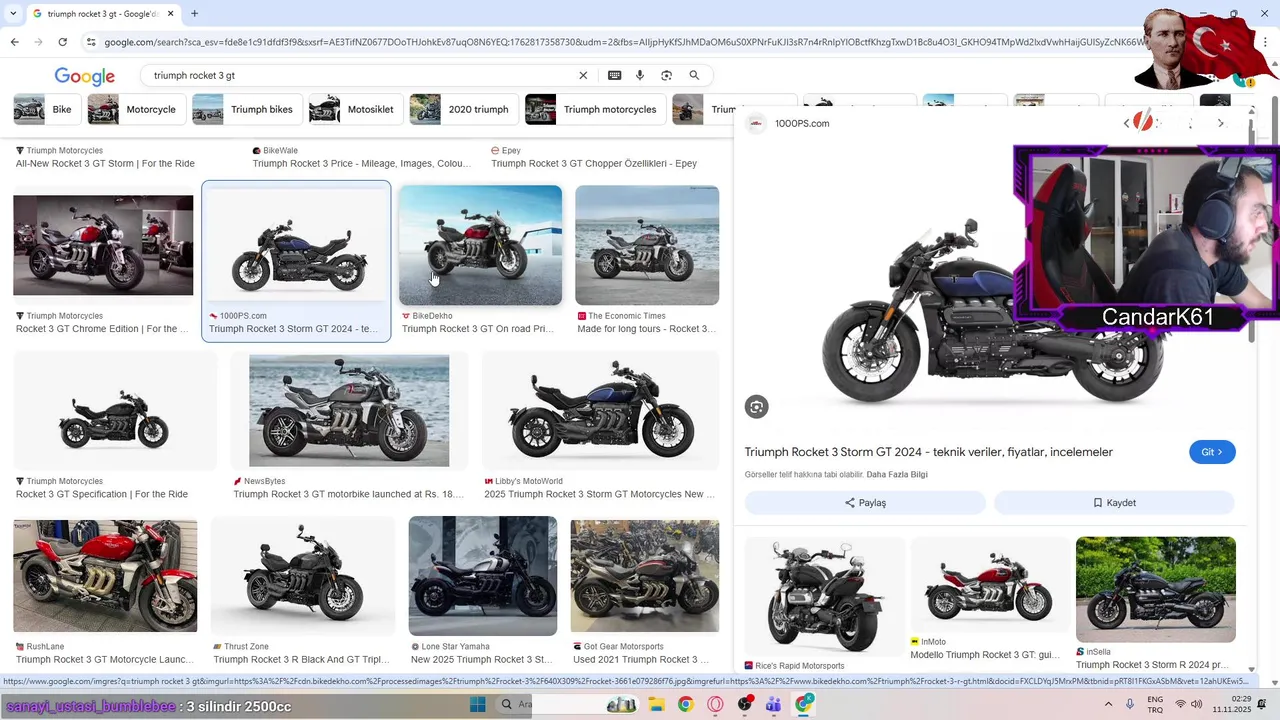Open the Libby's MotoWorld thumbnail
This screenshot has width=1280, height=720.
click(x=600, y=410)
